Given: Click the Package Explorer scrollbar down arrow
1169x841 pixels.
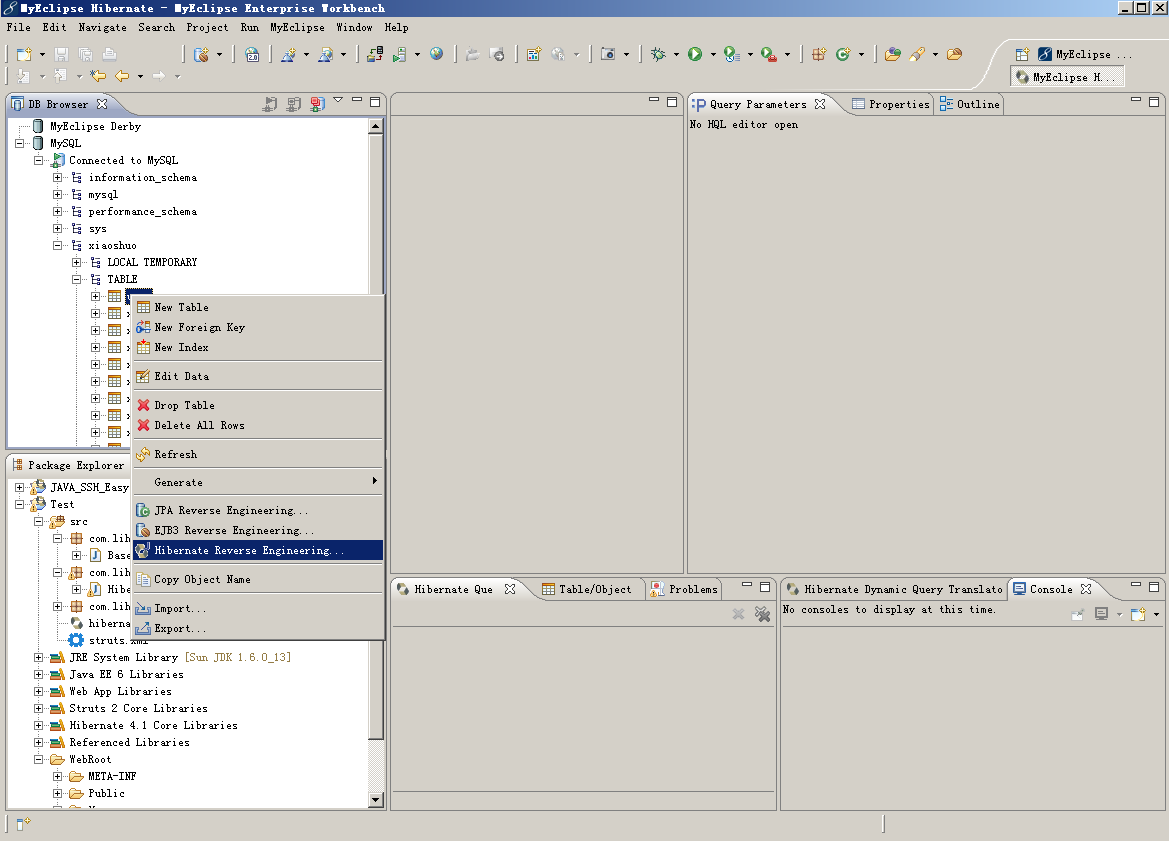Looking at the screenshot, I should 376,799.
